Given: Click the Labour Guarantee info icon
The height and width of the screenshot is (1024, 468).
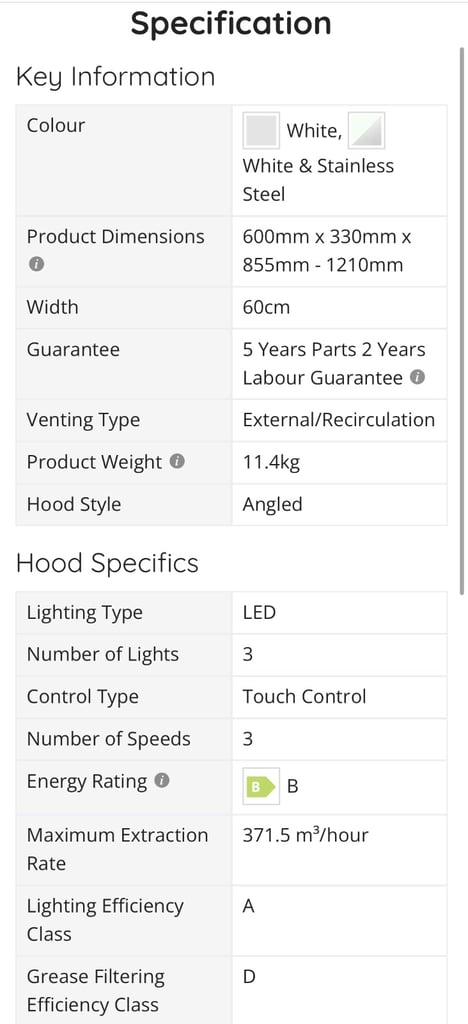Looking at the screenshot, I should (x=418, y=377).
